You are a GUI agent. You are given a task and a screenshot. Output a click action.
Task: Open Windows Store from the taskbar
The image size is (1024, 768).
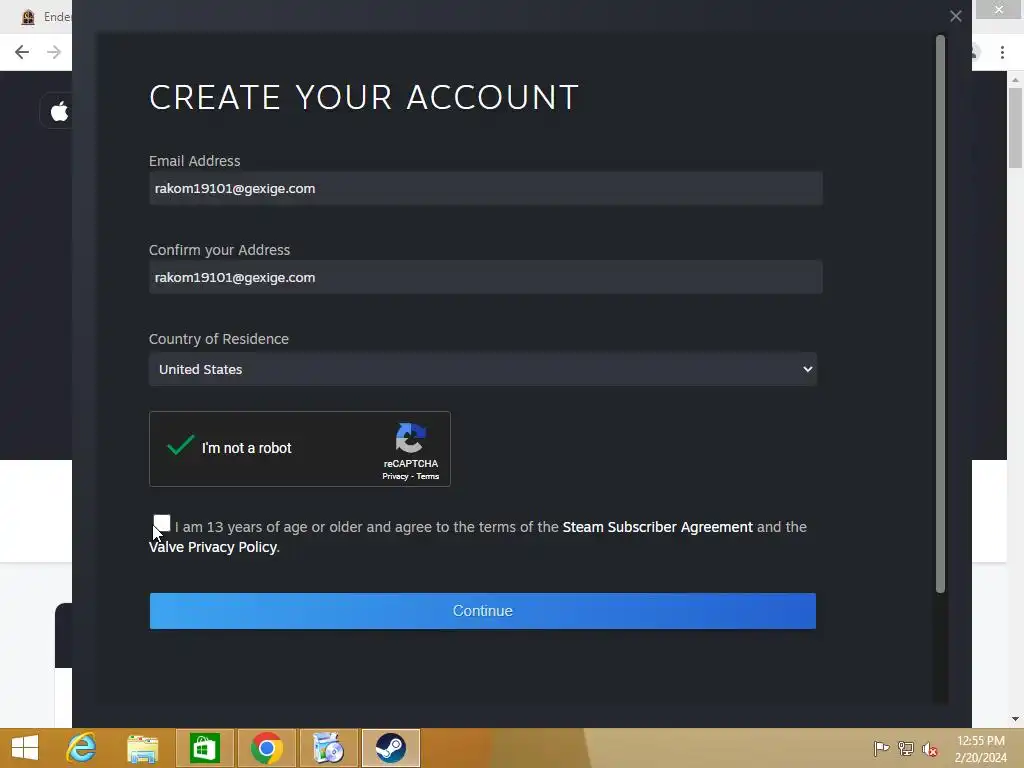tap(204, 748)
